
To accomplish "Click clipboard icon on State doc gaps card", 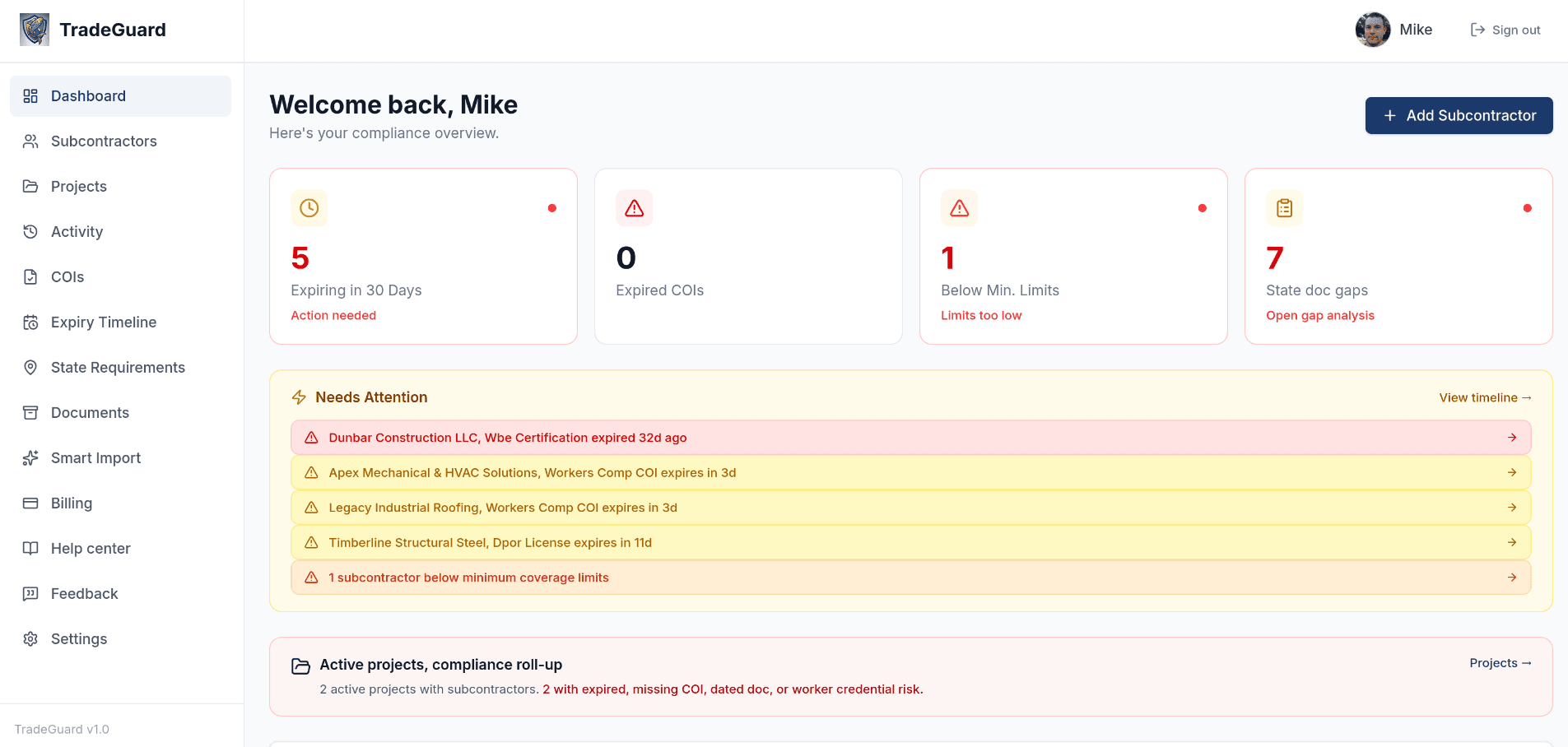I will pyautogui.click(x=1284, y=208).
